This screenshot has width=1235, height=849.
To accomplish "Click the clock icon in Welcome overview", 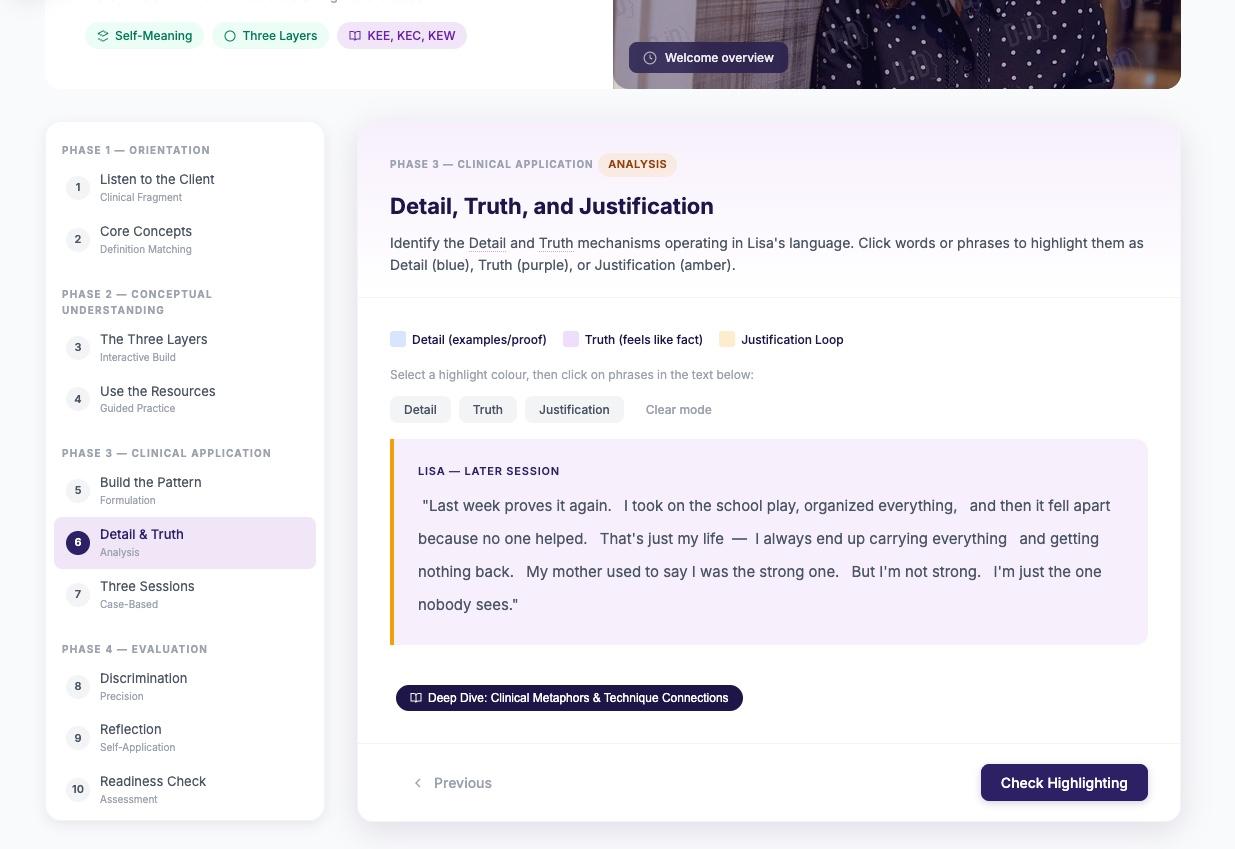I will click(x=650, y=58).
